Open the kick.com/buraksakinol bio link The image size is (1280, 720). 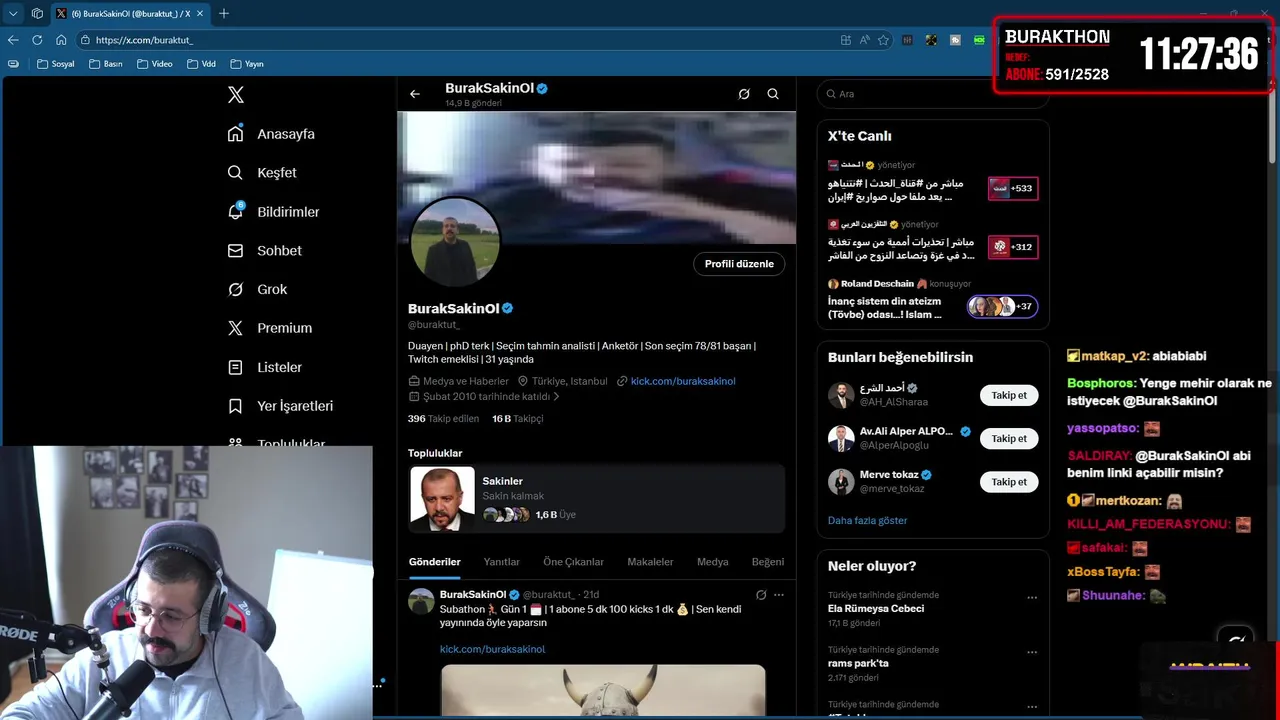click(683, 381)
